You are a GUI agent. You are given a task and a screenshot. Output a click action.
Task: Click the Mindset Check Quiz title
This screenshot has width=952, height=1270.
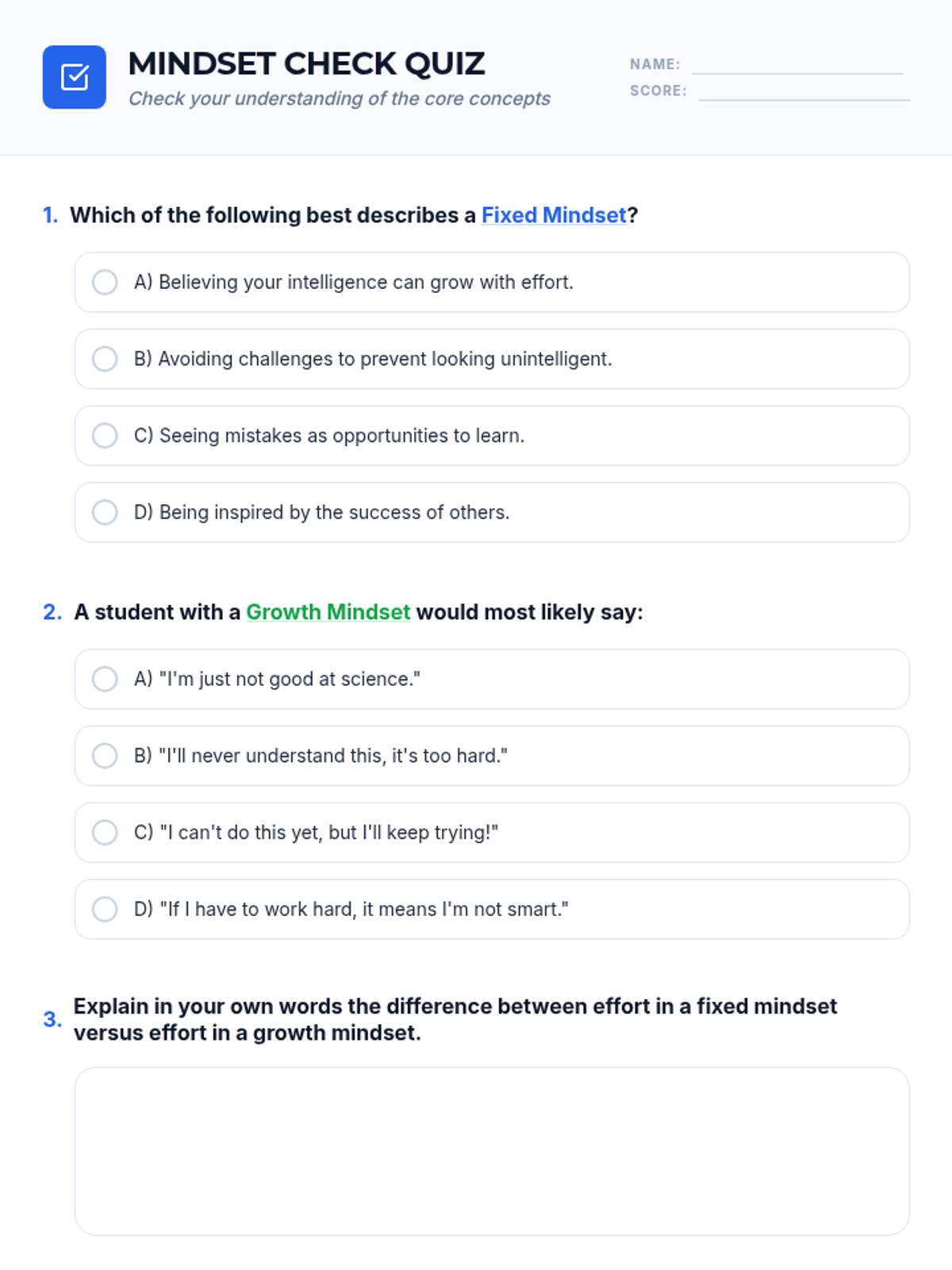[306, 63]
